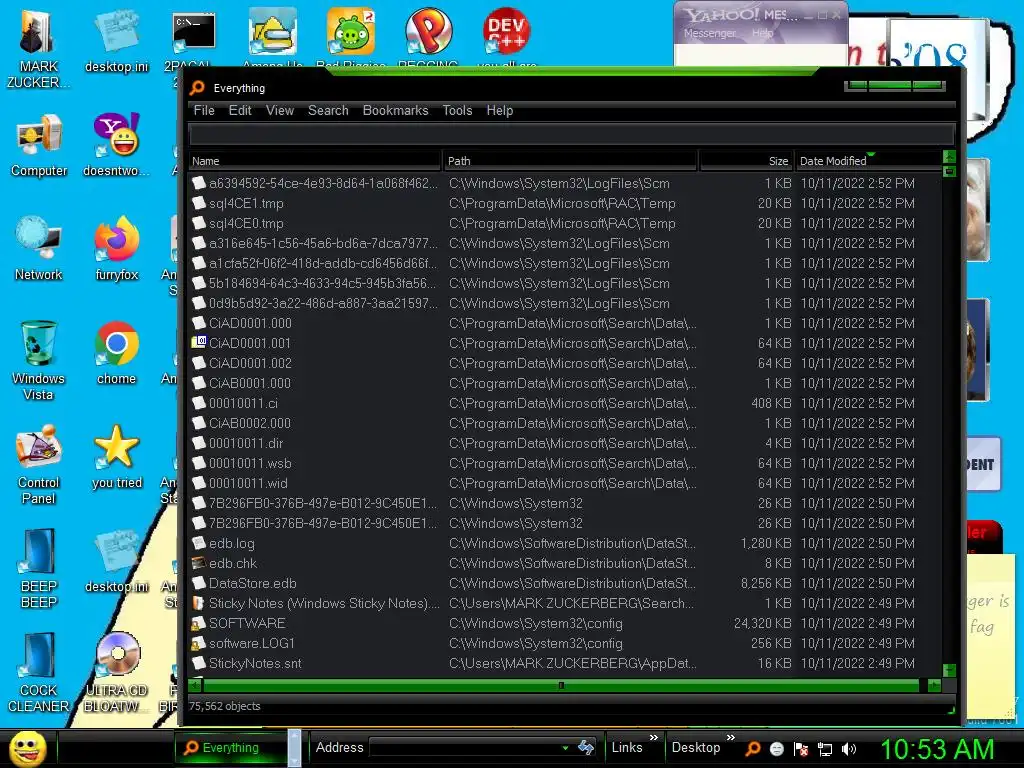
Task: Select the sql4CE1.tmp file row
Action: (566, 203)
